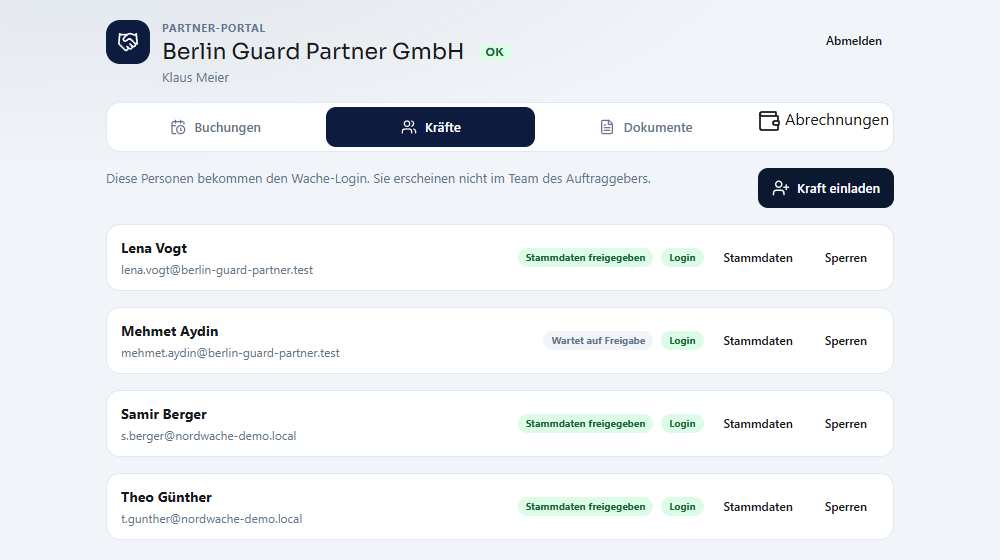The height and width of the screenshot is (560, 1000).
Task: Click the Login badge for Mehmet Aydin
Action: (x=682, y=341)
